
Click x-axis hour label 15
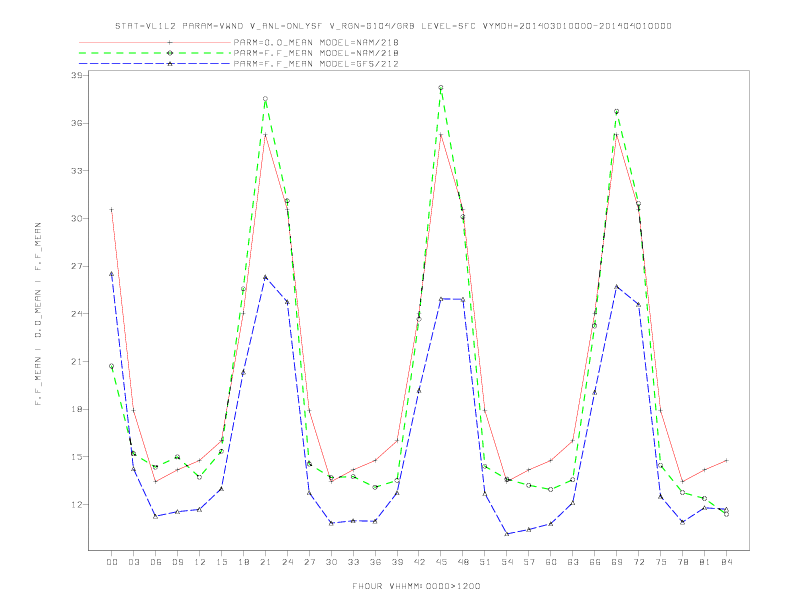(x=221, y=562)
